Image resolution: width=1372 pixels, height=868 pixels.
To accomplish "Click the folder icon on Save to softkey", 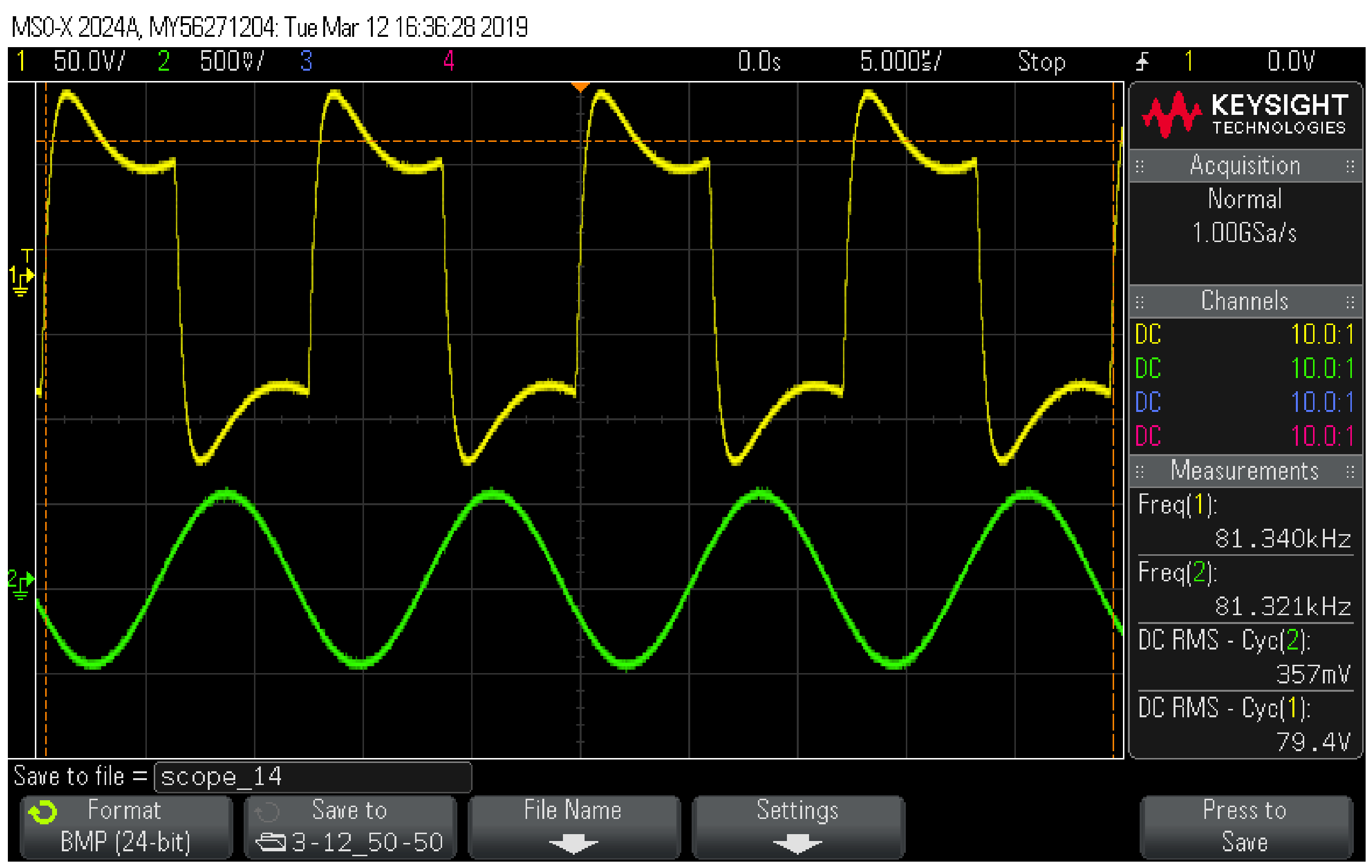I will [x=270, y=841].
